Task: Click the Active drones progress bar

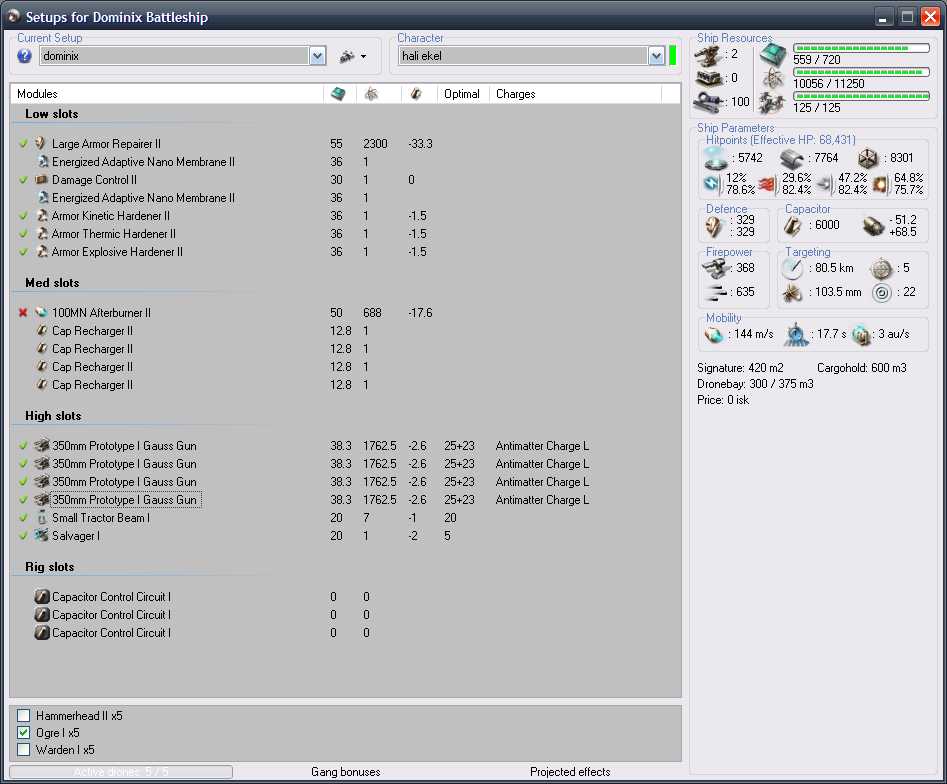Action: click(x=121, y=772)
